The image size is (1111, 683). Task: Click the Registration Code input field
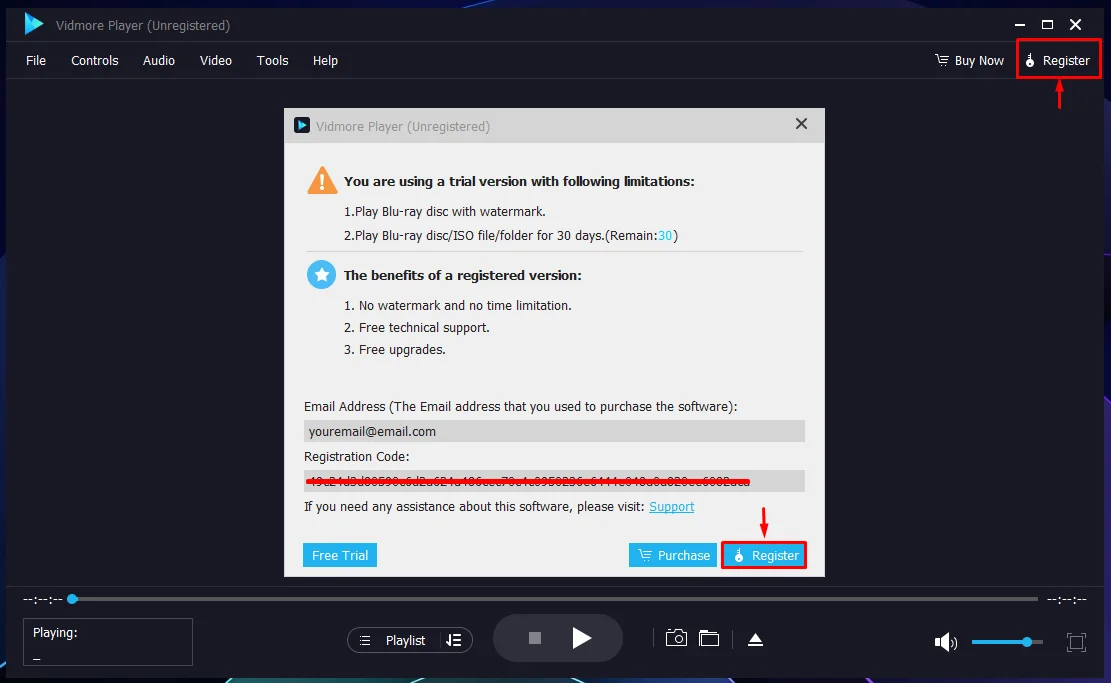pyautogui.click(x=554, y=481)
